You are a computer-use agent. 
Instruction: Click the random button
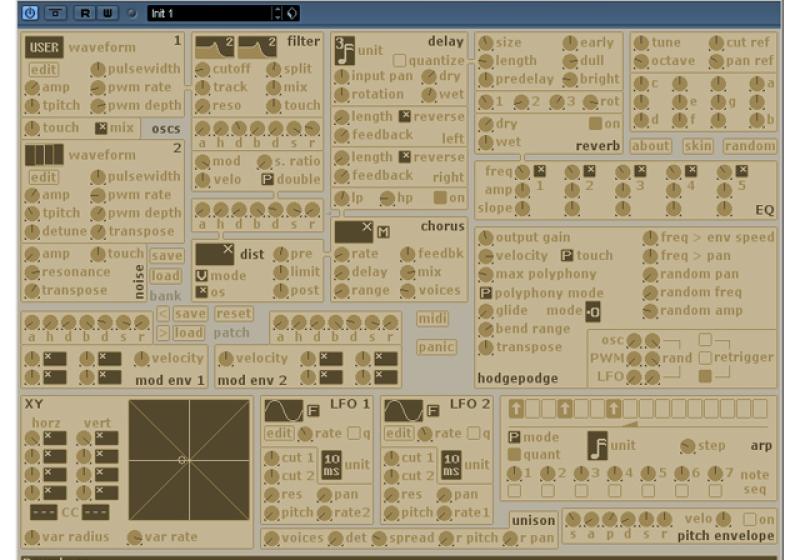click(x=749, y=146)
